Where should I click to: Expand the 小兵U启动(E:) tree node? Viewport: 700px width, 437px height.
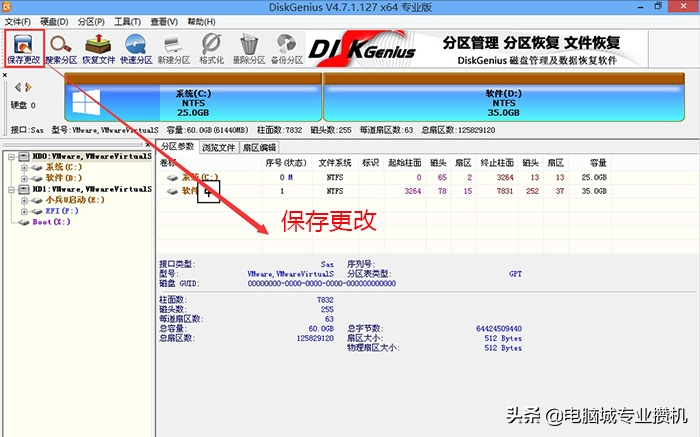25,200
